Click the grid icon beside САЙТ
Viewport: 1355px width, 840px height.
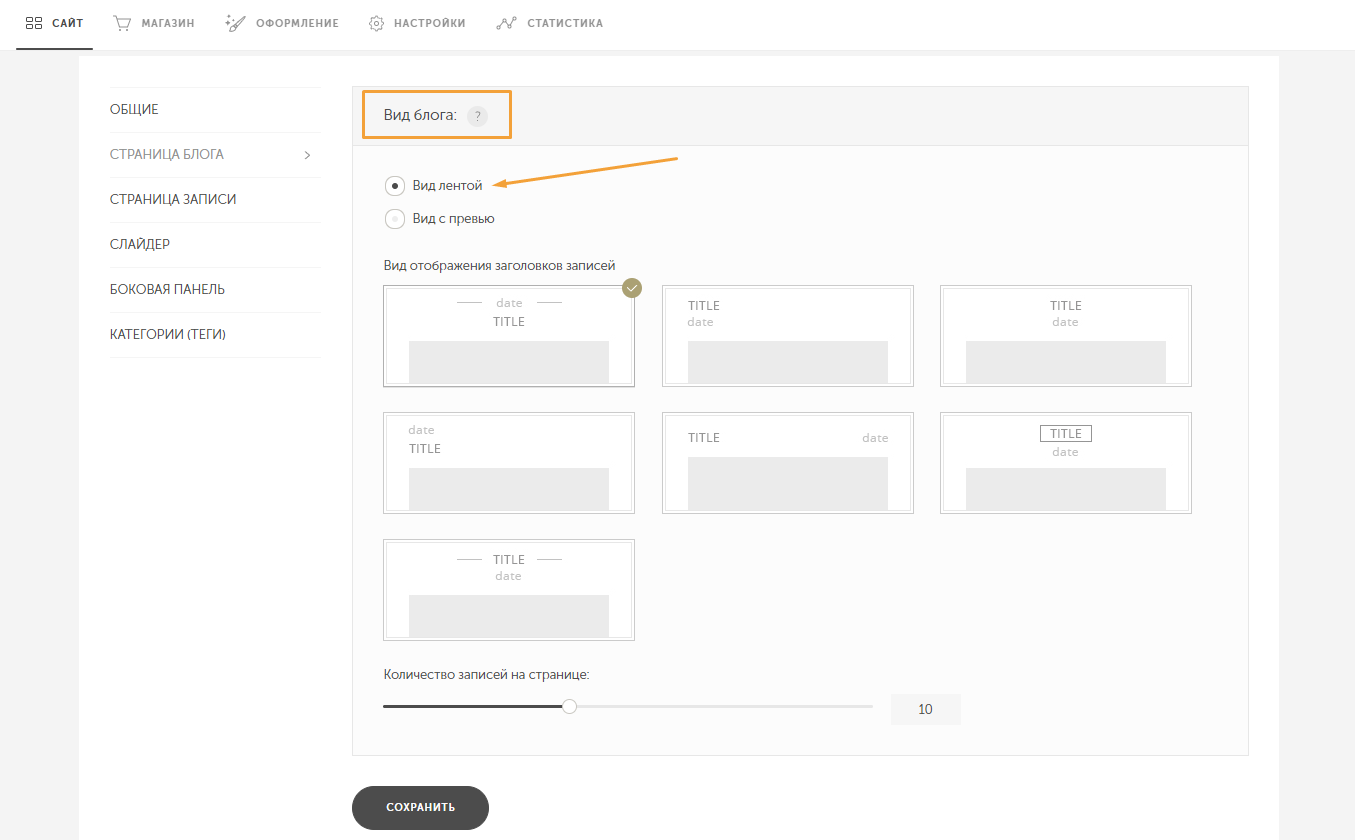(33, 23)
